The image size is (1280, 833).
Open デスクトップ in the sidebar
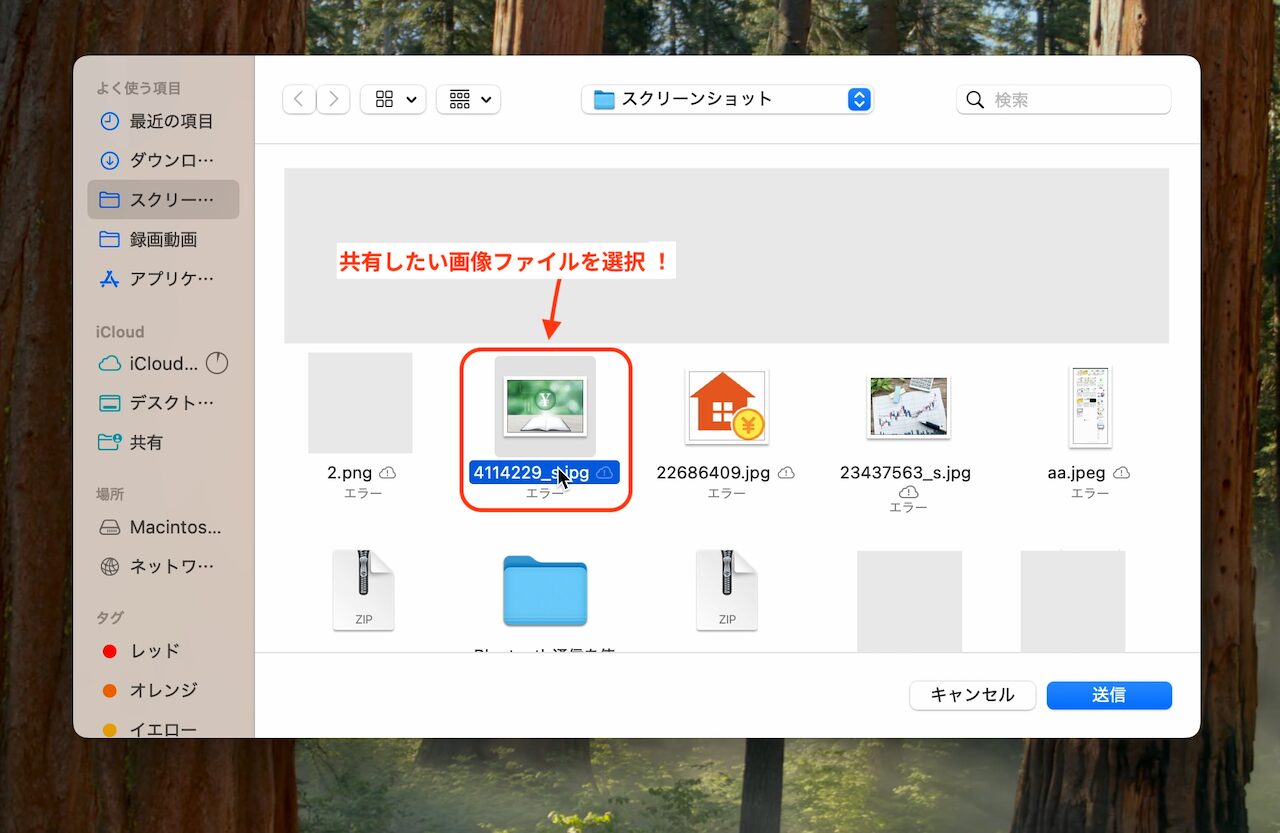click(163, 403)
